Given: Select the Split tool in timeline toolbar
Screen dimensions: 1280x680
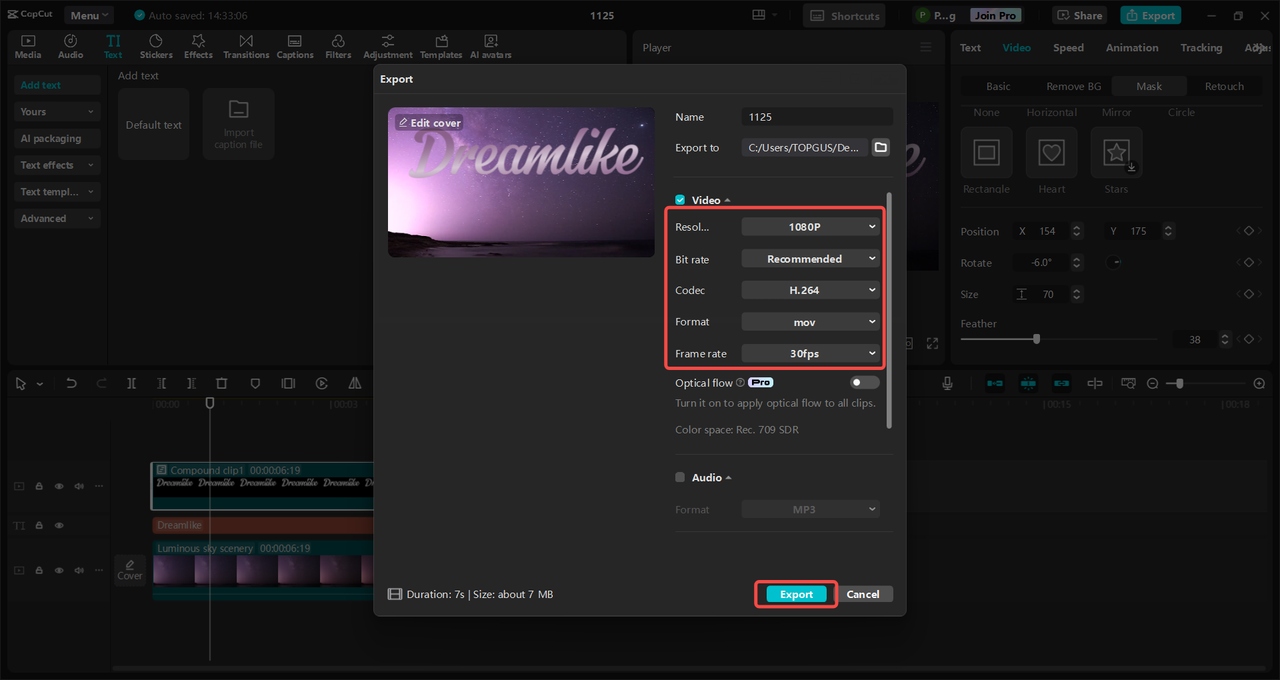Looking at the screenshot, I should (x=131, y=383).
